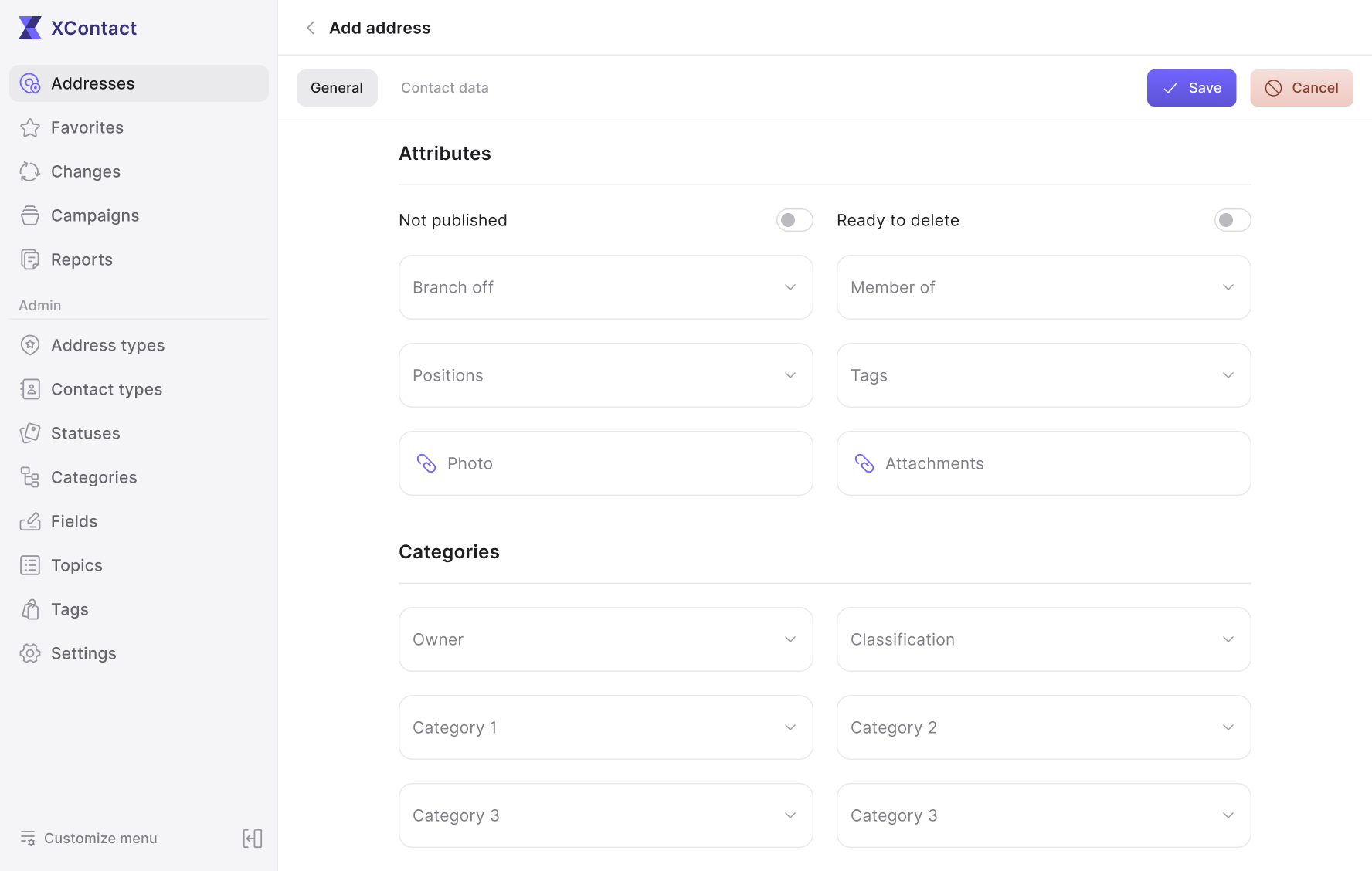Click the Categories tree icon
Screen dimensions: 1372x871
tap(30, 477)
